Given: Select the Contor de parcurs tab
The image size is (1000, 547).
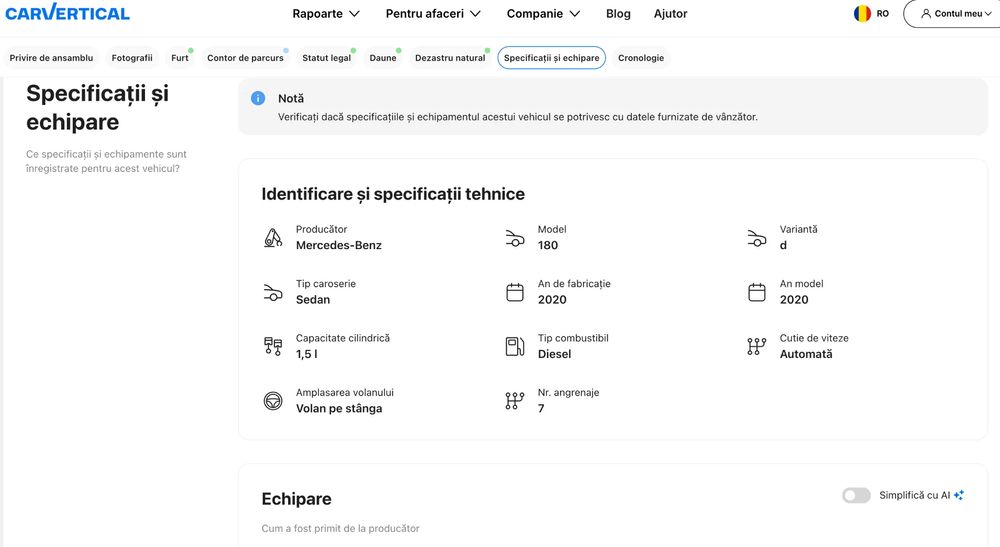Looking at the screenshot, I should tap(245, 58).
